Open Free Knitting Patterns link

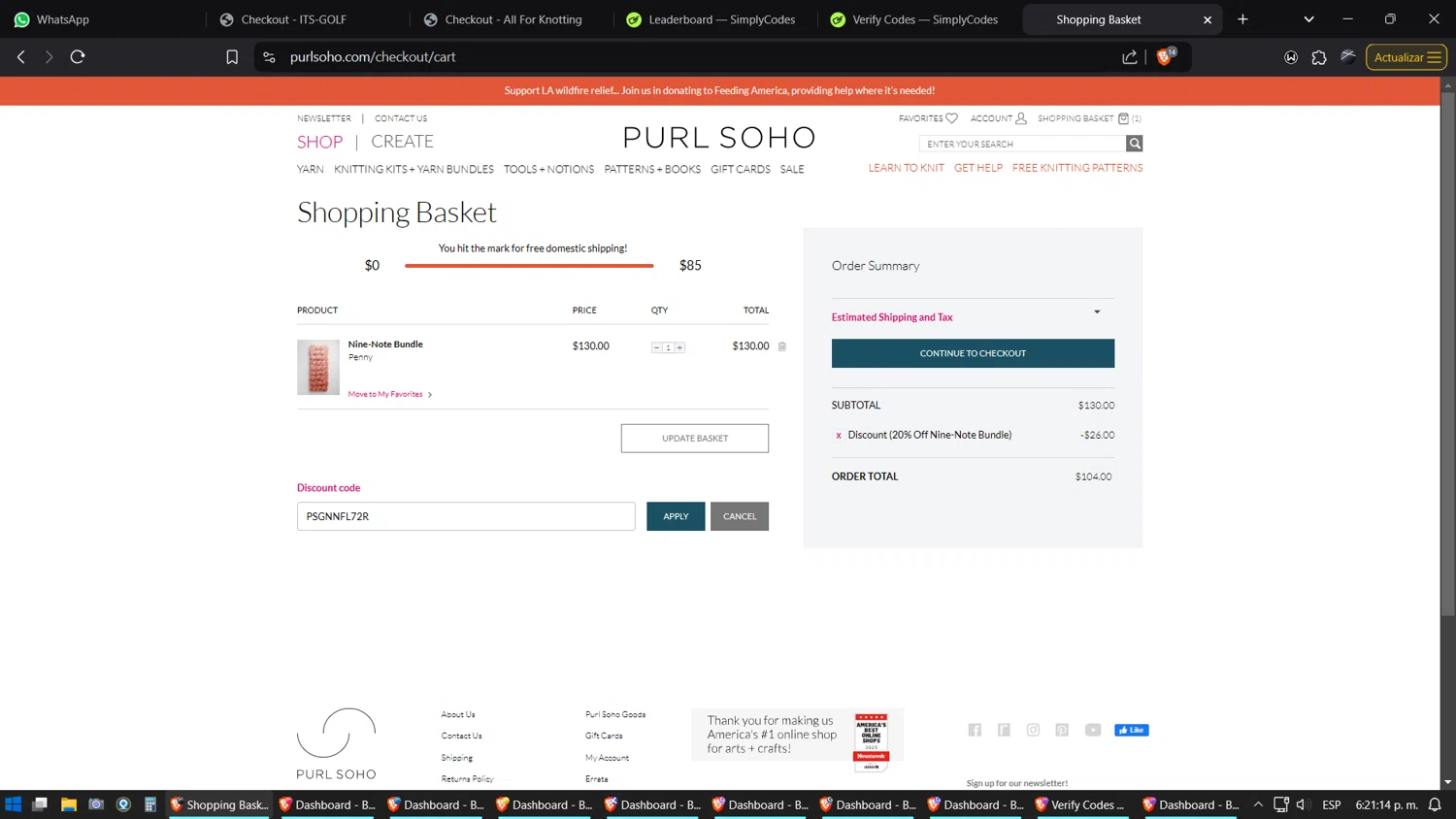(x=1077, y=168)
